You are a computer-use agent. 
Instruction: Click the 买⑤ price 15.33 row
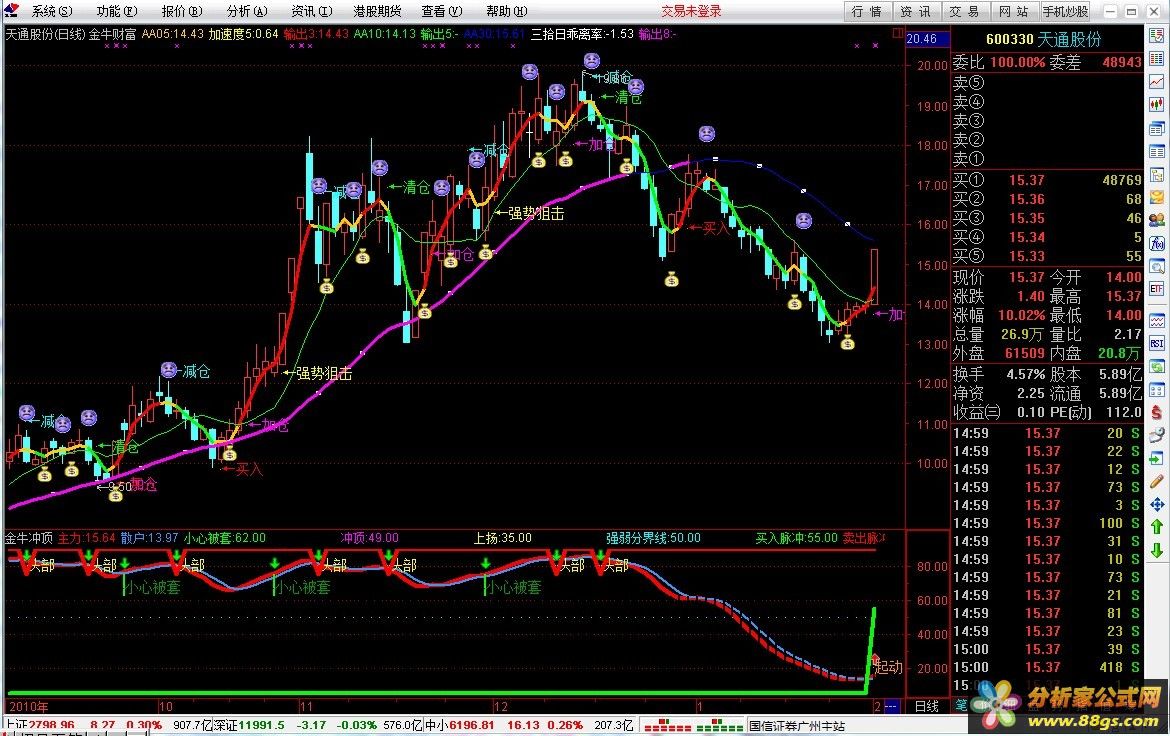1047,256
